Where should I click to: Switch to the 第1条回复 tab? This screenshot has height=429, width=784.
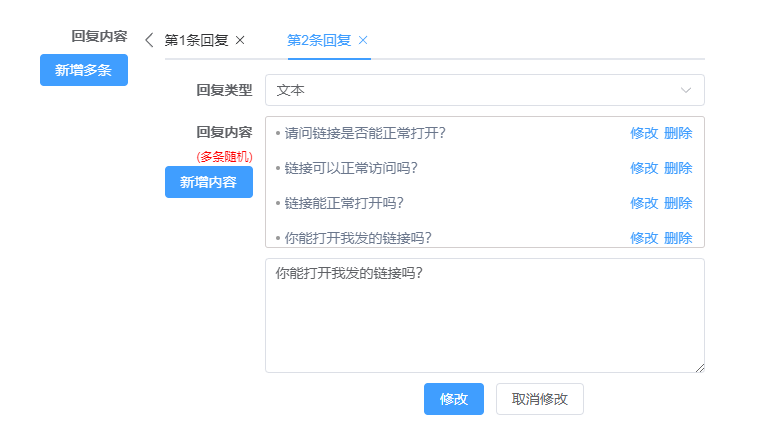[x=196, y=40]
